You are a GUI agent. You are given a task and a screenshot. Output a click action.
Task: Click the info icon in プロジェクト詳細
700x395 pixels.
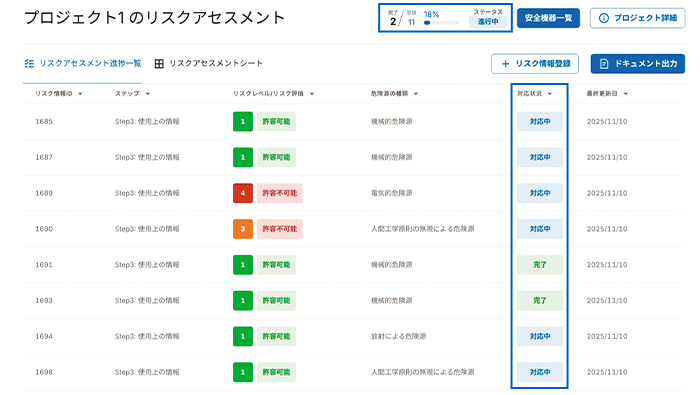click(604, 18)
